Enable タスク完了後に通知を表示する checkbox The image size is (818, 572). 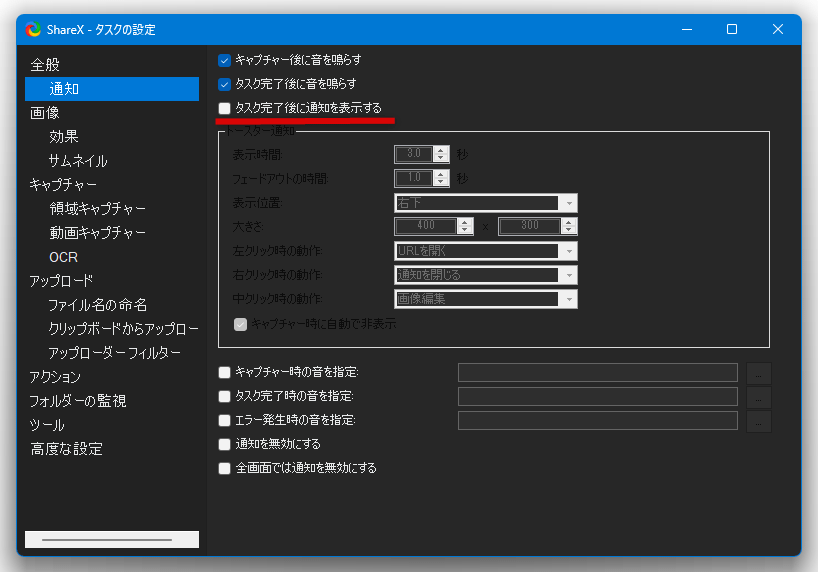coord(224,109)
